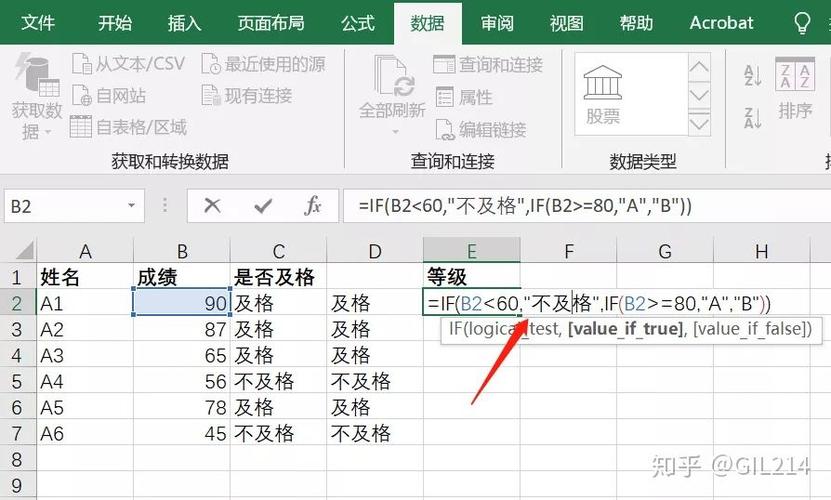Click 现有连接 button
The image size is (831, 500).
(x=247, y=95)
